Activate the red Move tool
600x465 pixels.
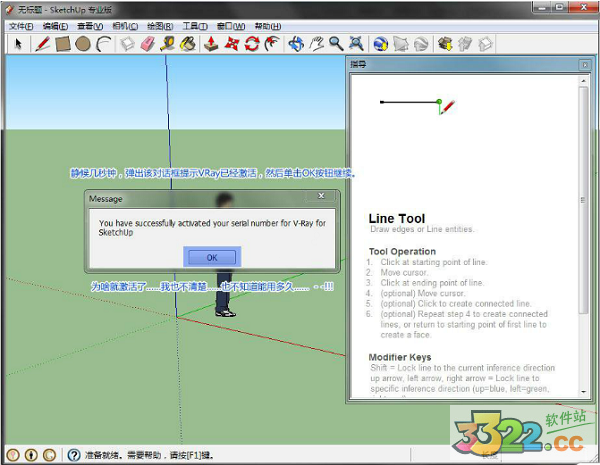tap(232, 44)
